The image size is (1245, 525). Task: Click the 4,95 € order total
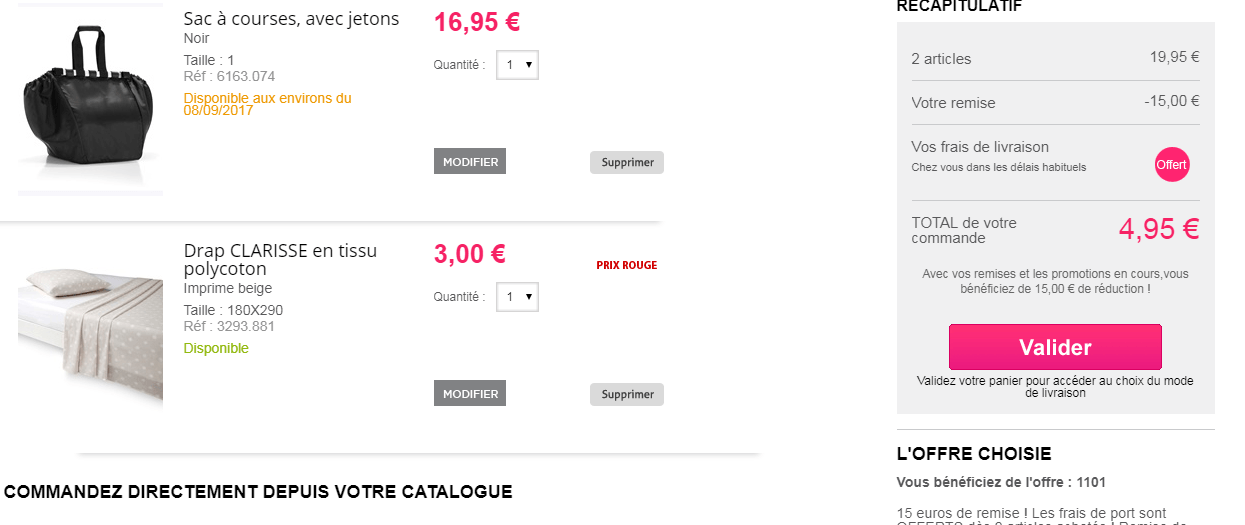[1158, 229]
